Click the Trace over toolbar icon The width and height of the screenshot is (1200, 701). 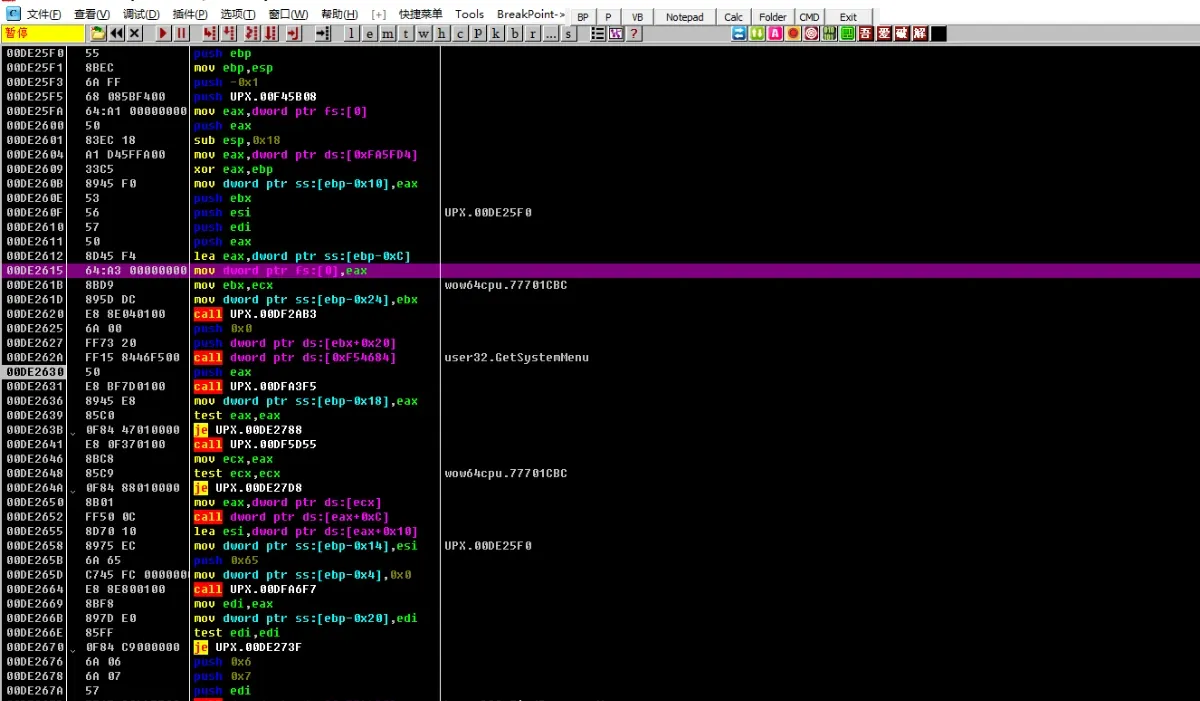pyautogui.click(x=270, y=33)
